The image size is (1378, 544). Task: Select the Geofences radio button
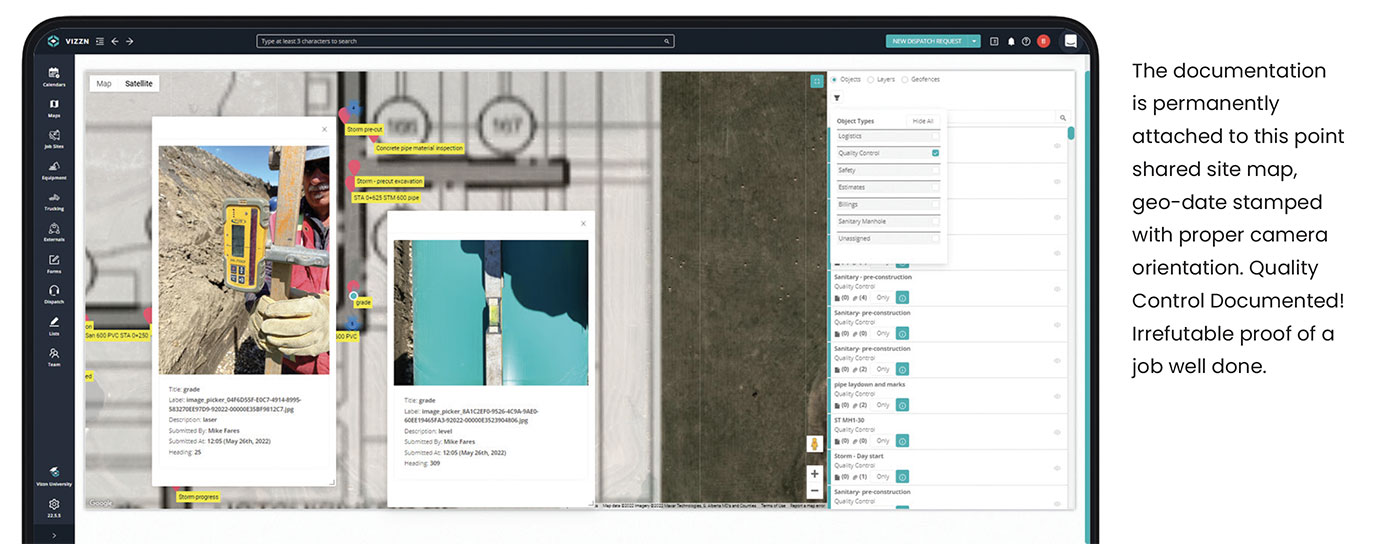pos(904,79)
